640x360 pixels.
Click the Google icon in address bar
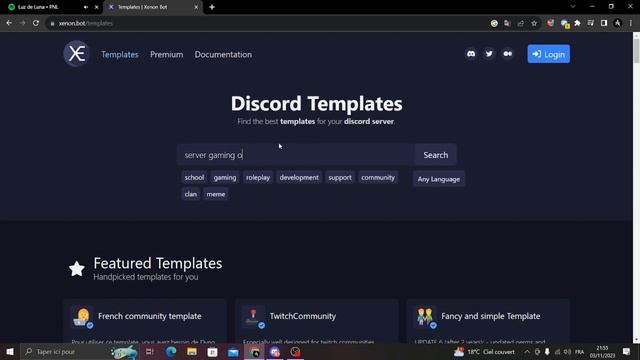point(494,23)
